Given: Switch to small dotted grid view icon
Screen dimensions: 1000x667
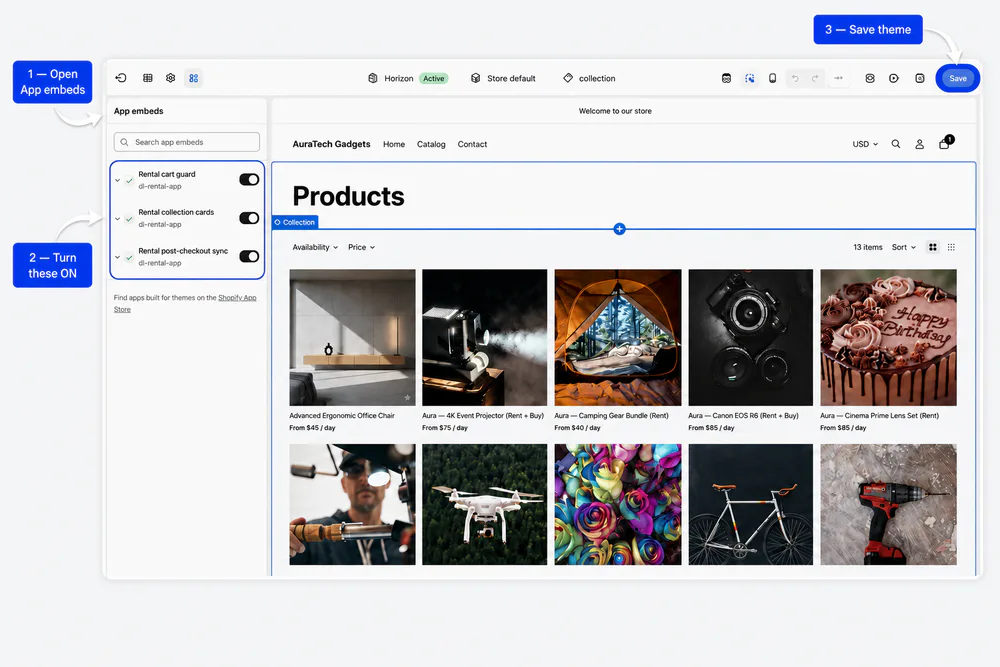Looking at the screenshot, I should (x=952, y=247).
